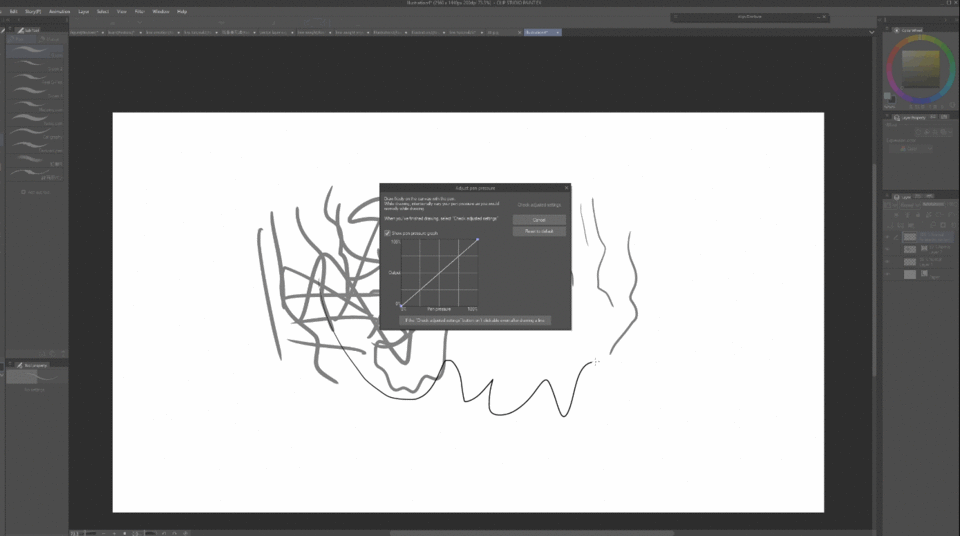
Task: Click the Tool property panel header icon
Action: 20,365
